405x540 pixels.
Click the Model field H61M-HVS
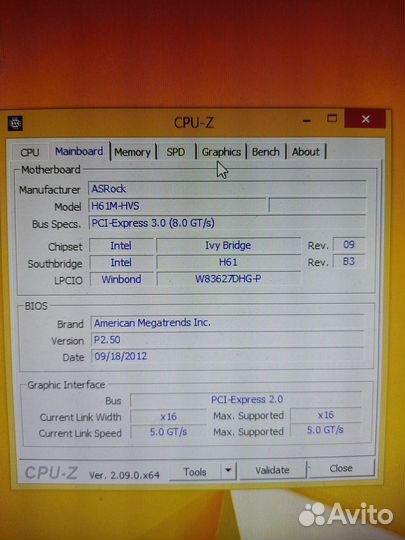click(177, 206)
